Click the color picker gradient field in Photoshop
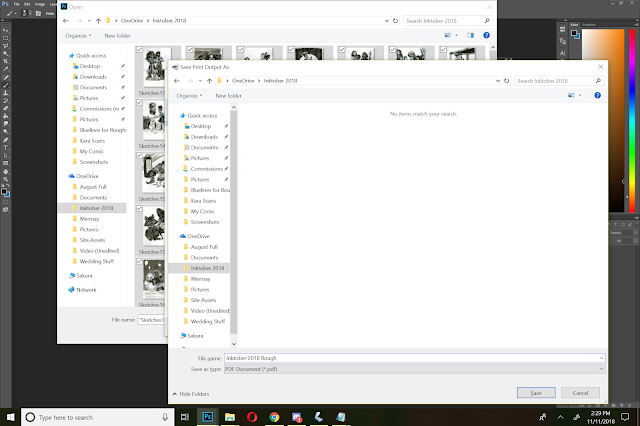Image resolution: width=640 pixels, height=426 pixels. click(603, 120)
